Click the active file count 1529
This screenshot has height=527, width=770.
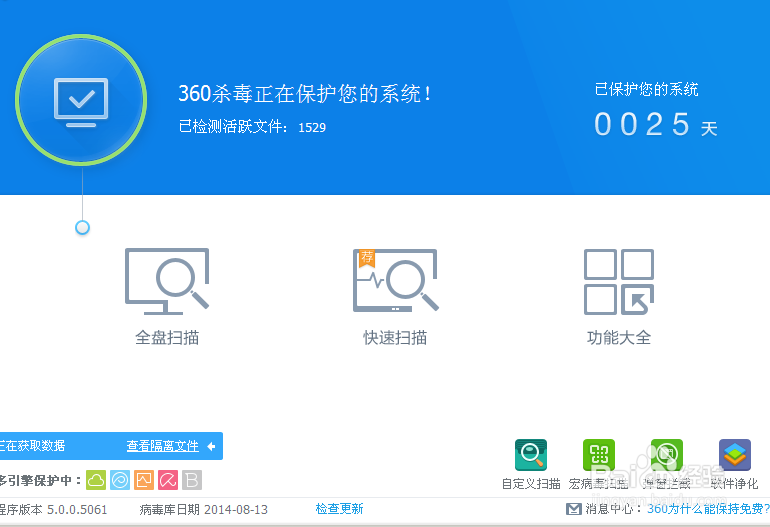pos(312,128)
